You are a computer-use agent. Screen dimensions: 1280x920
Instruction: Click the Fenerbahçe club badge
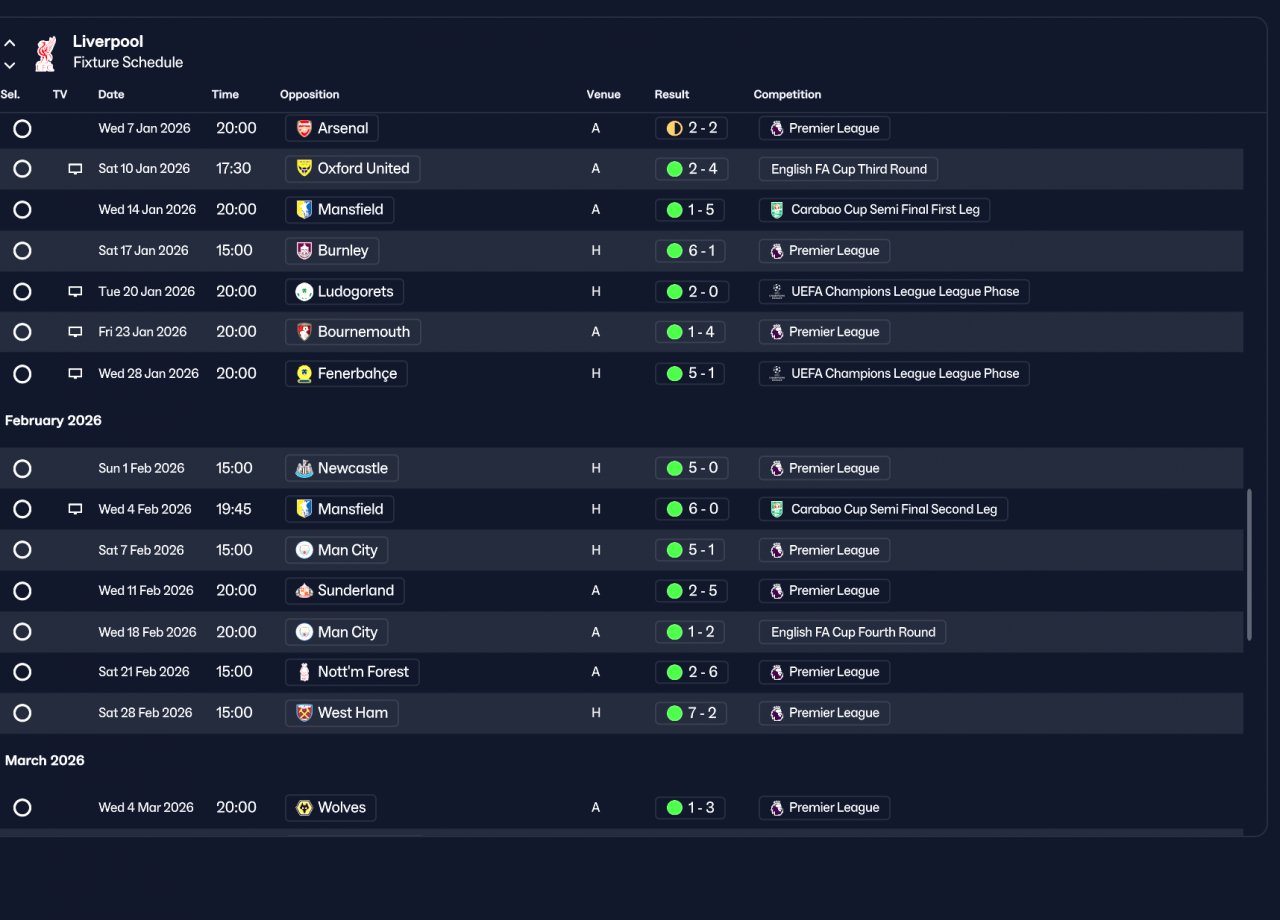[x=304, y=374]
